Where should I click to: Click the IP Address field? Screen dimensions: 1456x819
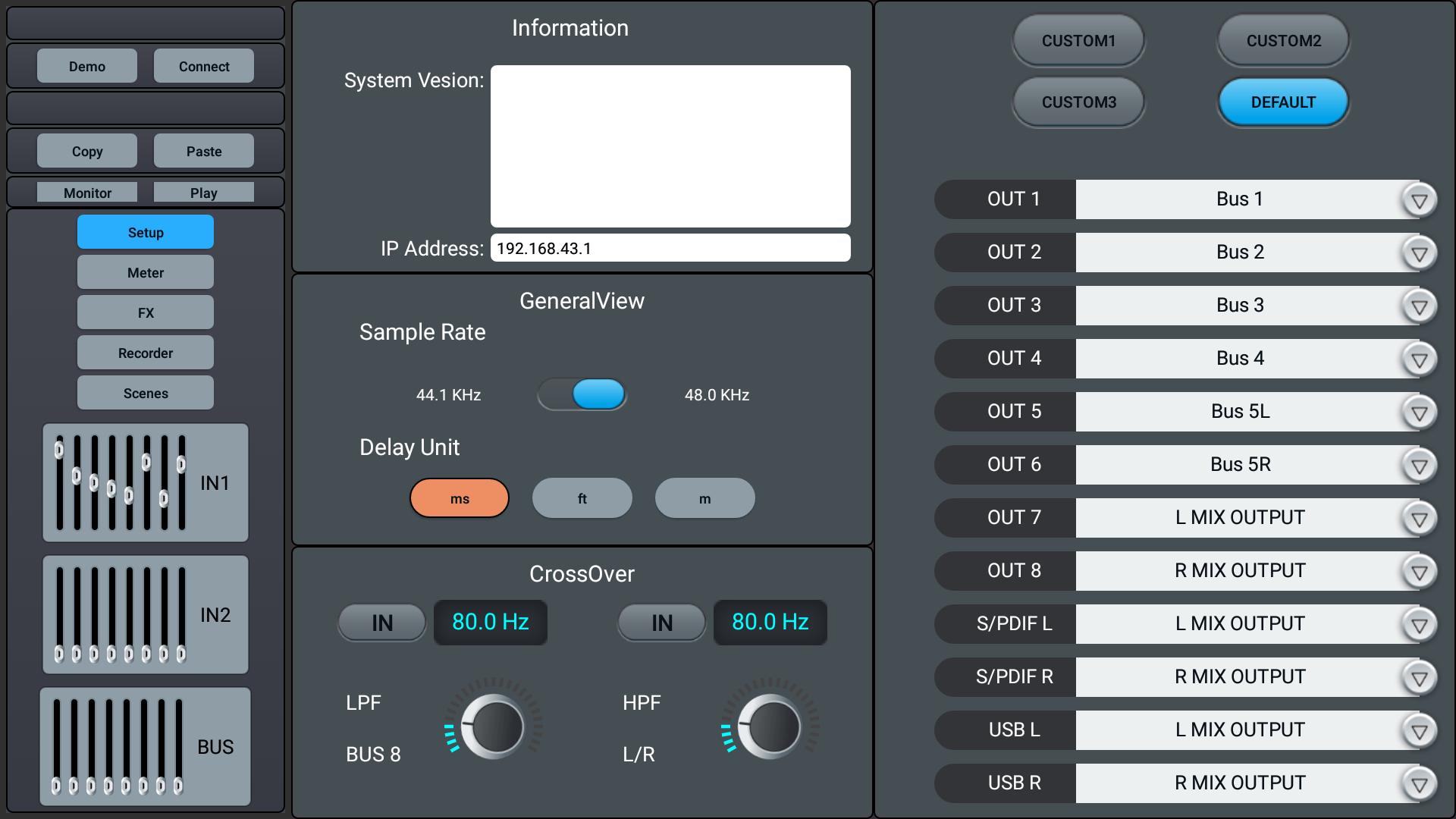click(x=670, y=248)
